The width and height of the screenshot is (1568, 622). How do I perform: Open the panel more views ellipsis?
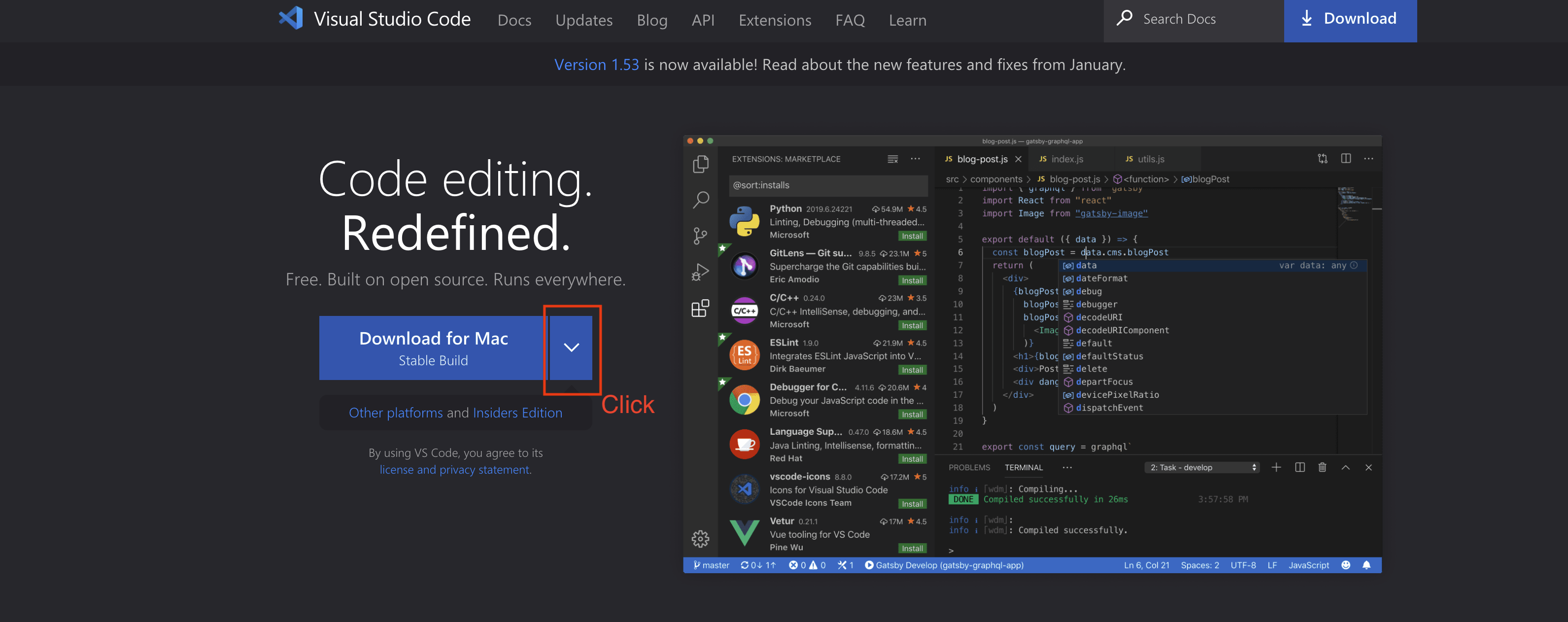pos(1066,467)
